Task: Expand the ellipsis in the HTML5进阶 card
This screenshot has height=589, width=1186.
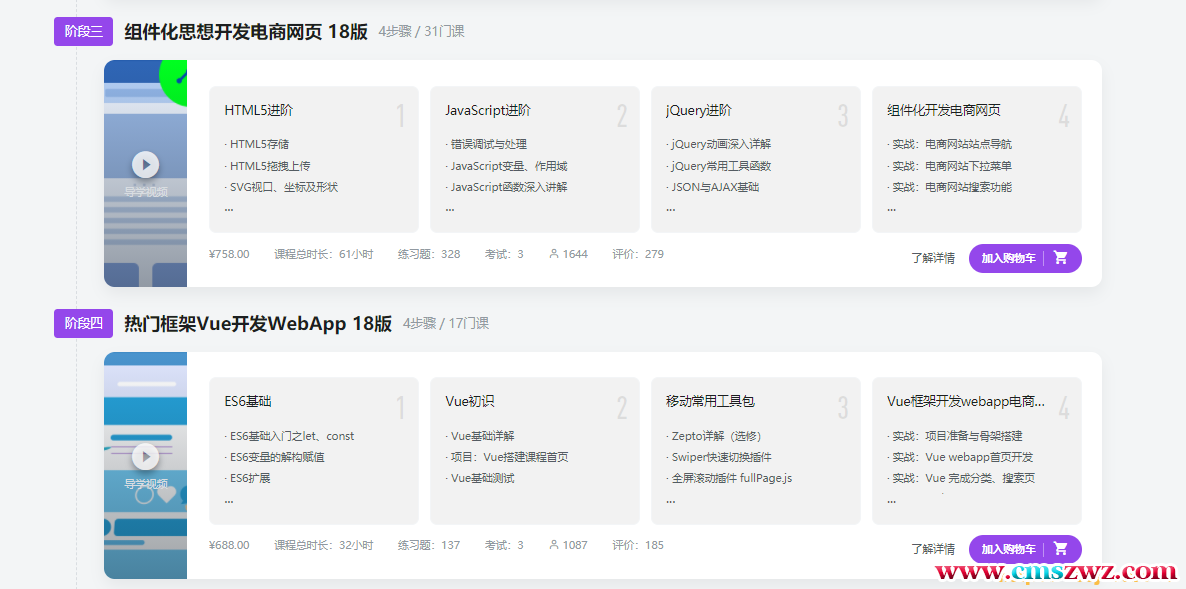Action: [x=229, y=208]
